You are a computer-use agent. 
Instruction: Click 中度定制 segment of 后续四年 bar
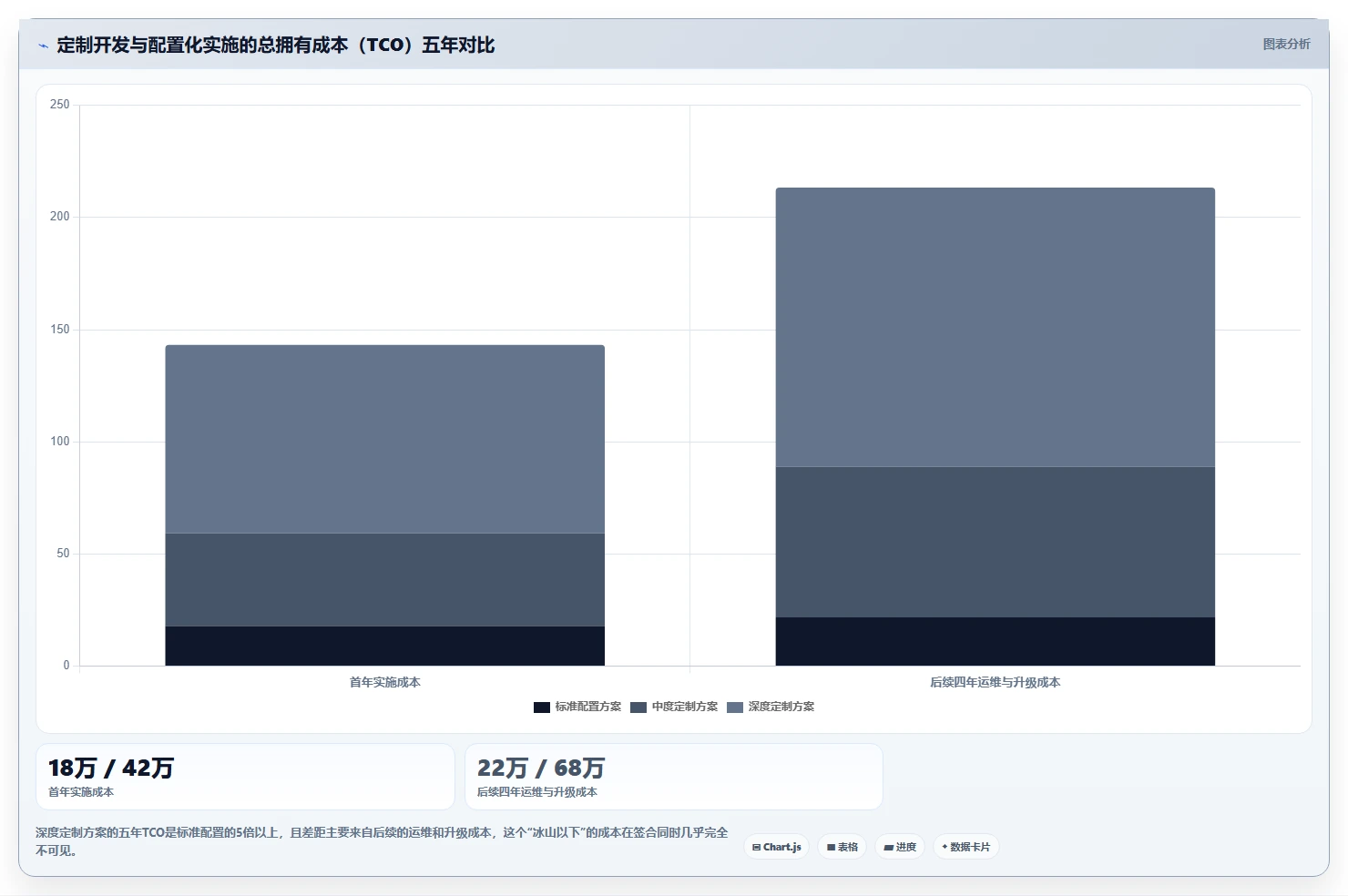pyautogui.click(x=996, y=543)
